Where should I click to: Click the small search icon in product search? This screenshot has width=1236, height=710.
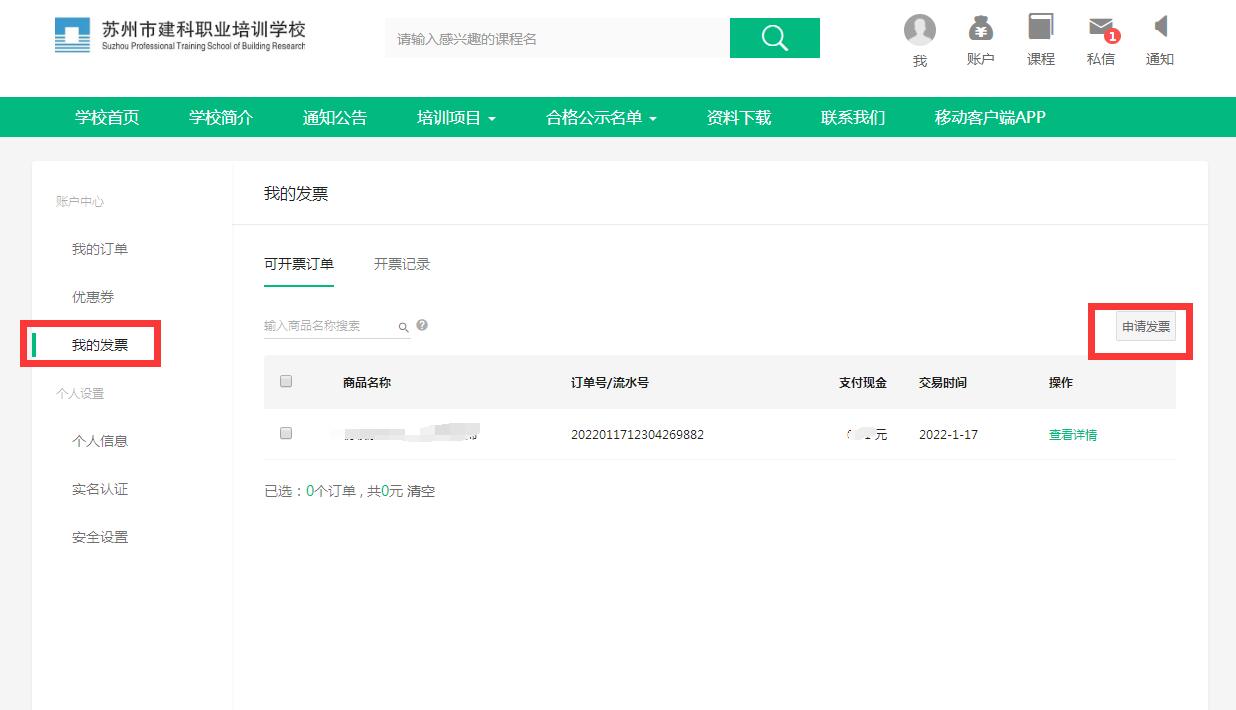[x=403, y=327]
